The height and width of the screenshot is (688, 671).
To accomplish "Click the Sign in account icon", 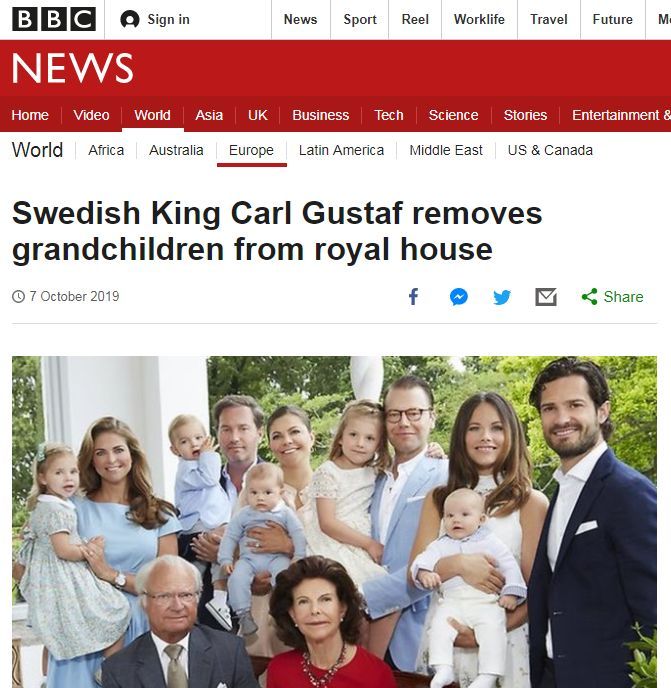I will [129, 20].
